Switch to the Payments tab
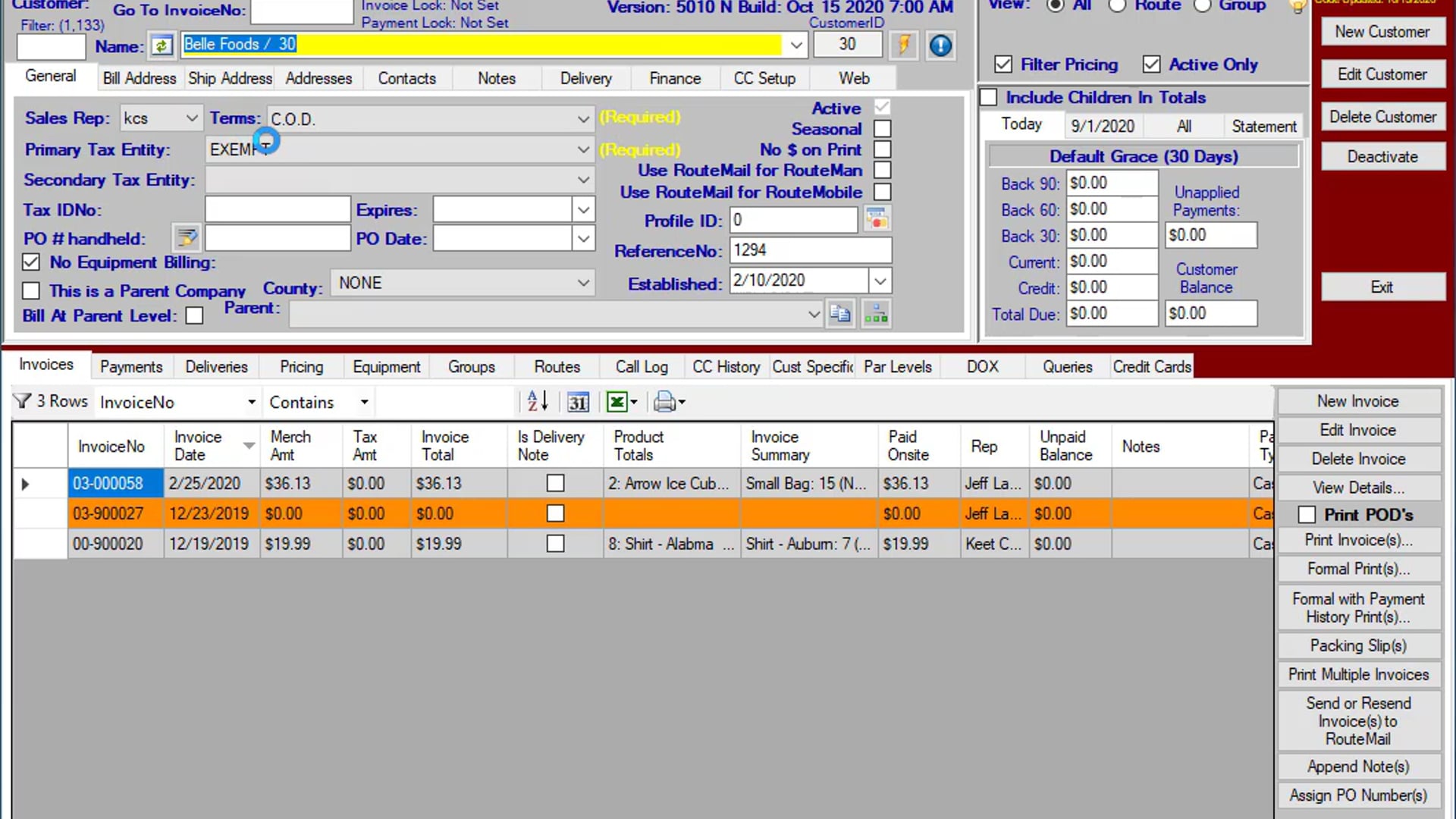This screenshot has height=819, width=1456. 131,366
